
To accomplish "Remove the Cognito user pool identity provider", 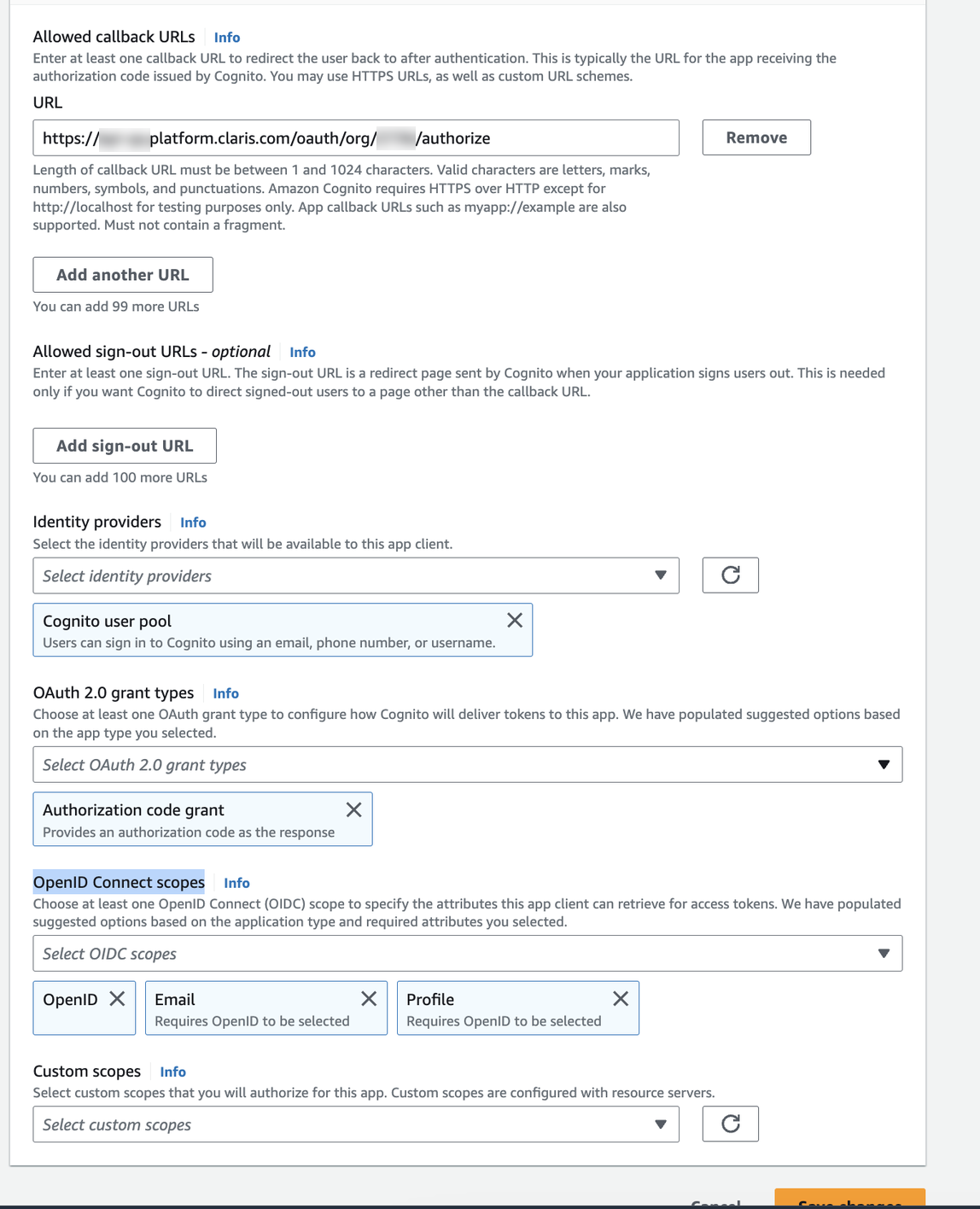I will click(514, 620).
